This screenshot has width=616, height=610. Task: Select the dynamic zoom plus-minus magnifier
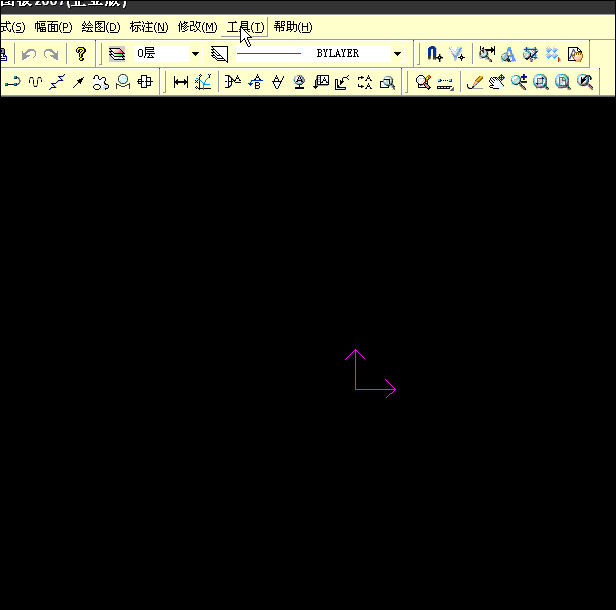coord(519,82)
